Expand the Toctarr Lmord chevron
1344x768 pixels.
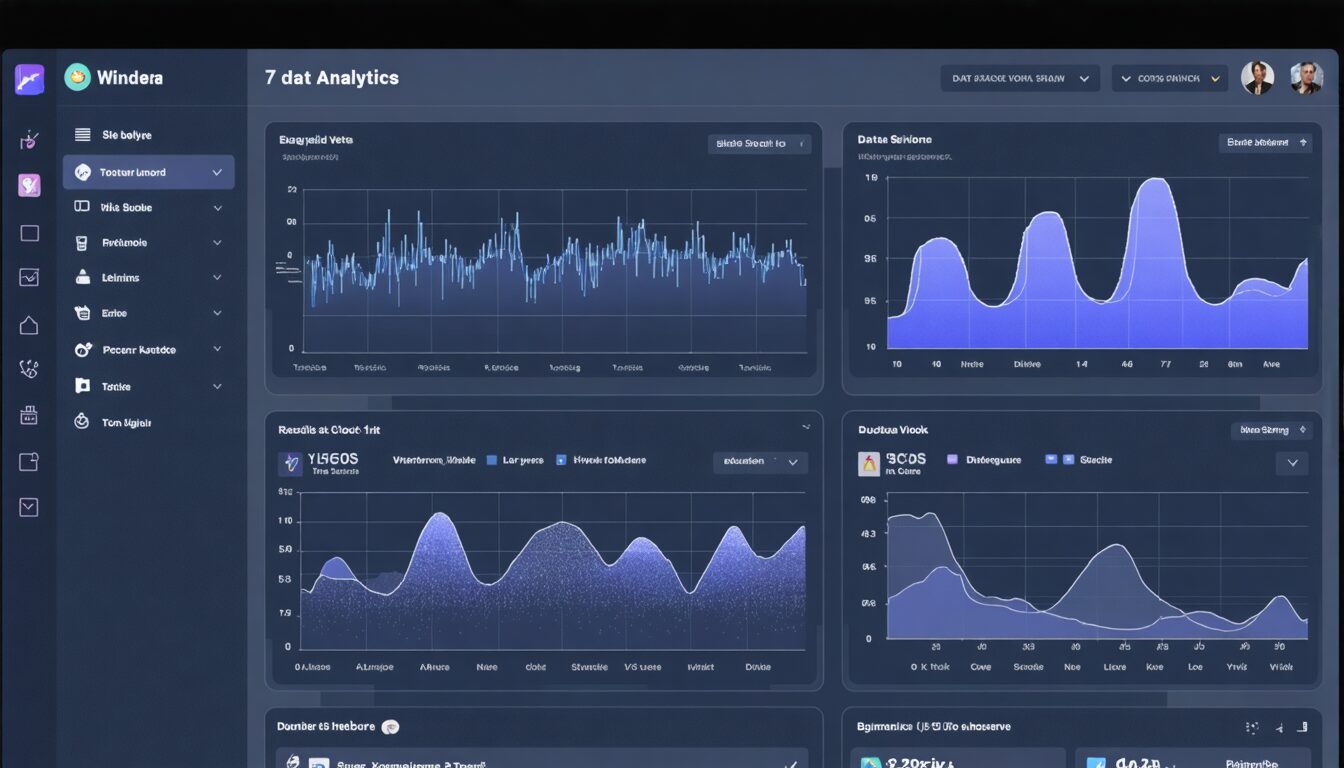tap(217, 172)
